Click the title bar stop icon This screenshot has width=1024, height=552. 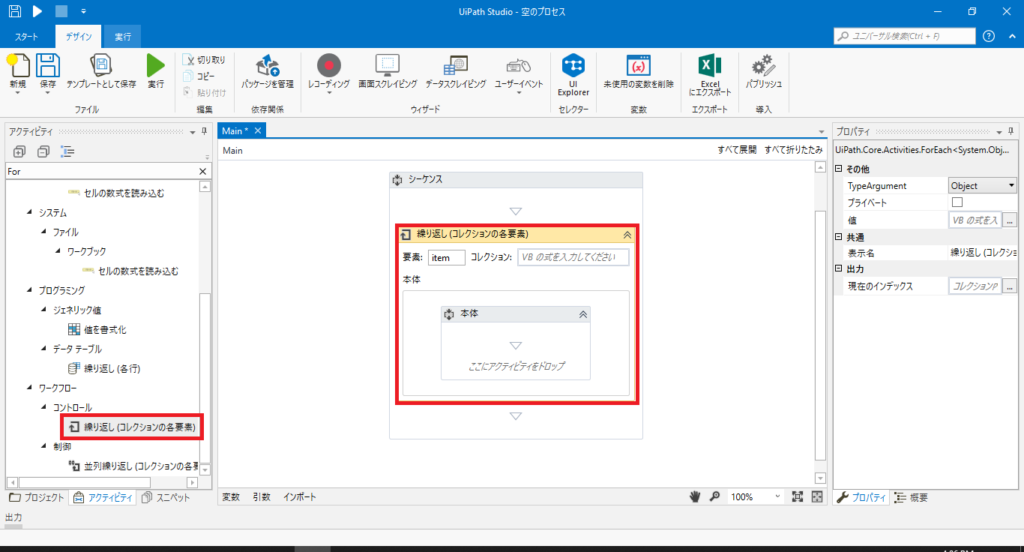point(61,11)
